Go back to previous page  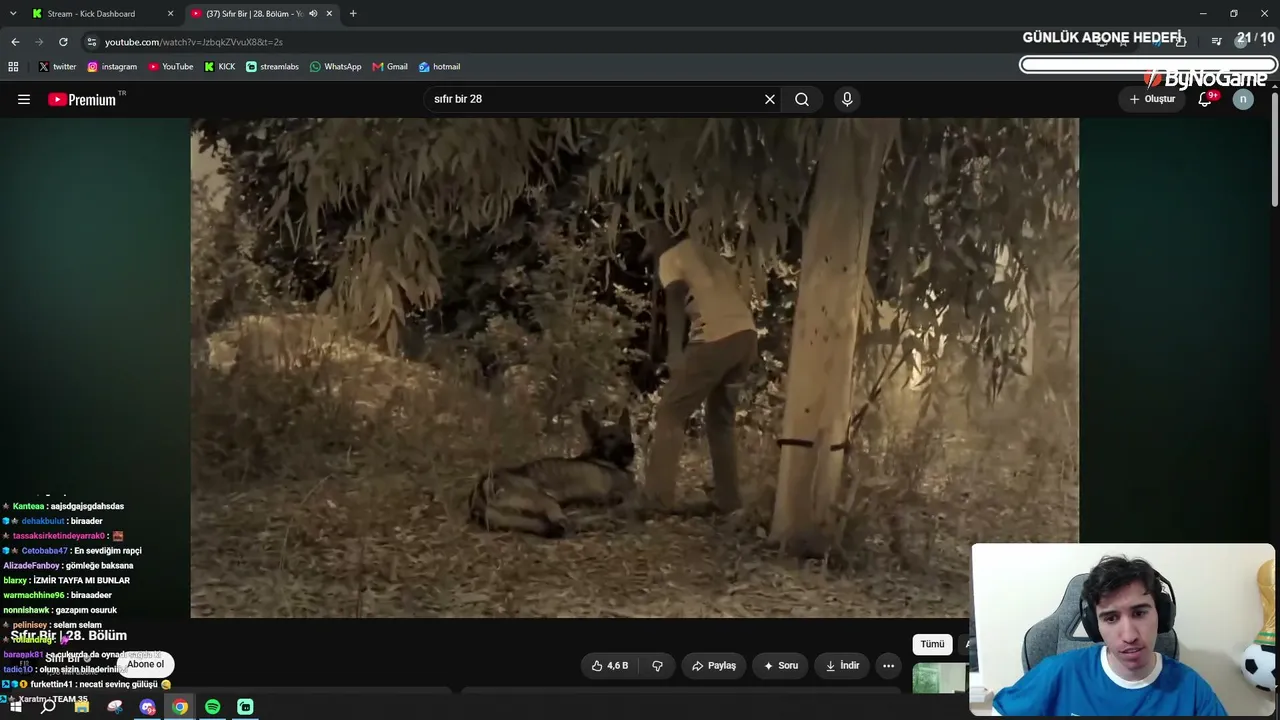pyautogui.click(x=15, y=42)
